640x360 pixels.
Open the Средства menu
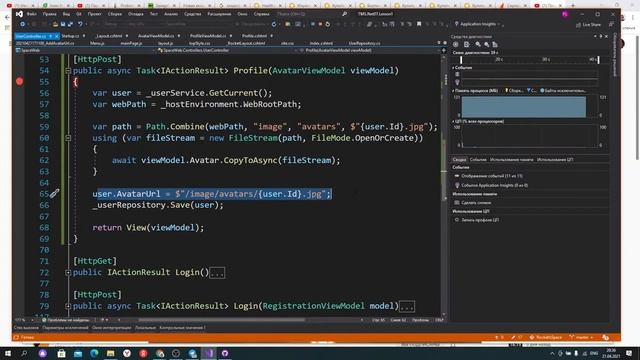[x=192, y=14]
